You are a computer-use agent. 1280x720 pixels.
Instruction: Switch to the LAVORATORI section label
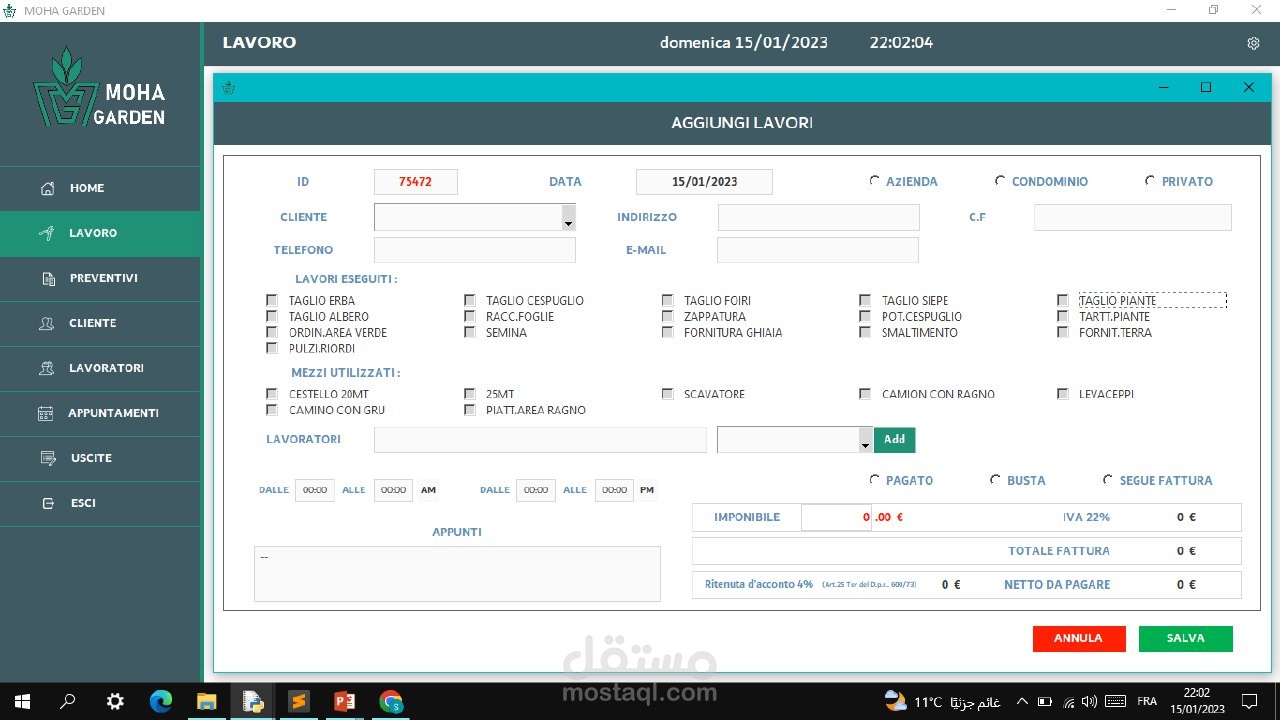(107, 368)
